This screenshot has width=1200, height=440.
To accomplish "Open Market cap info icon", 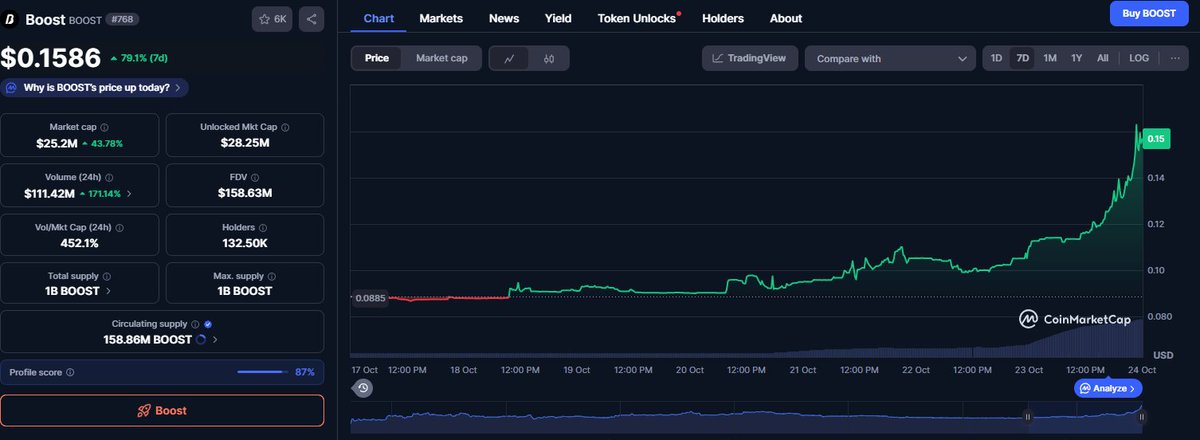I will (x=106, y=128).
